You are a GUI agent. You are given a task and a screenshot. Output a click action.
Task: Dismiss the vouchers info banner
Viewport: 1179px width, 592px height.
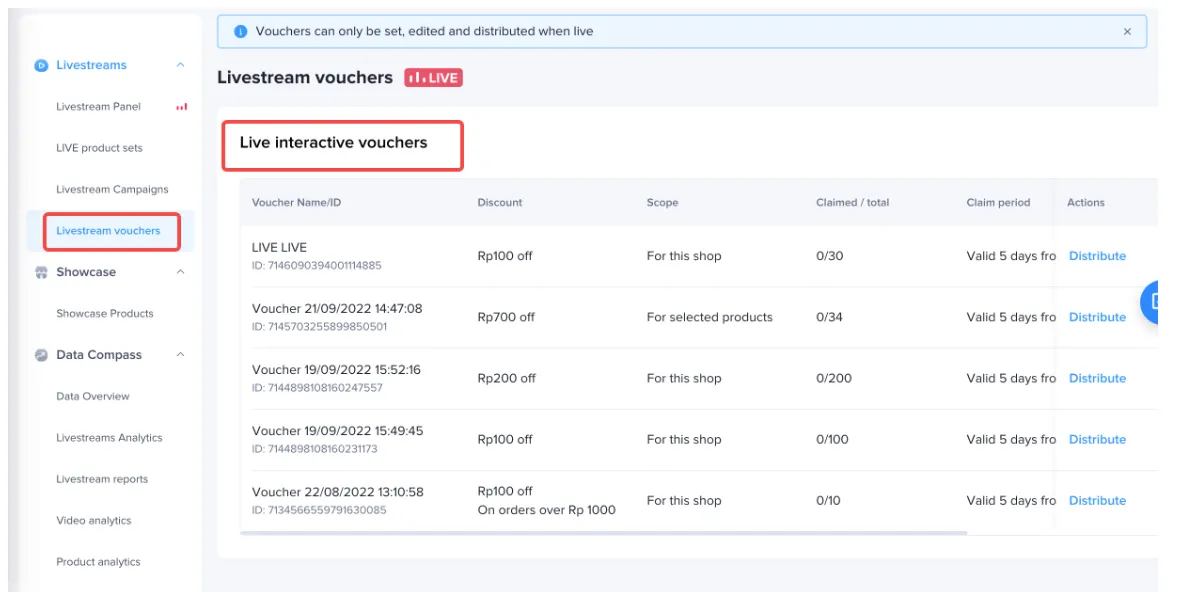coord(1127,32)
